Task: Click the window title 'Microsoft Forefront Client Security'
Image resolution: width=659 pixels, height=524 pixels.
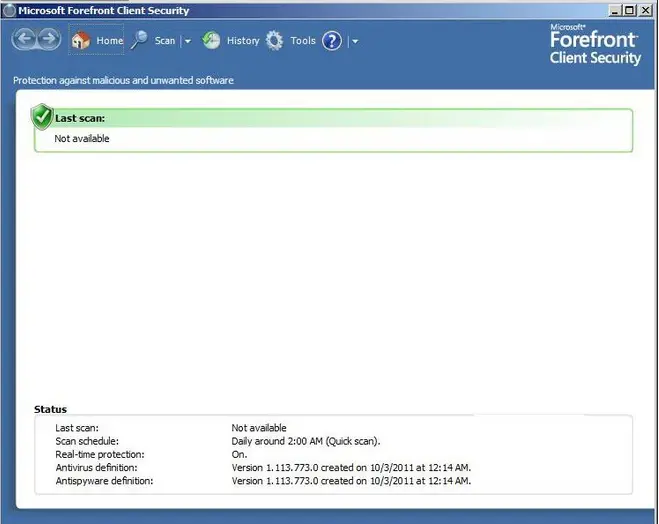Action: 103,11
